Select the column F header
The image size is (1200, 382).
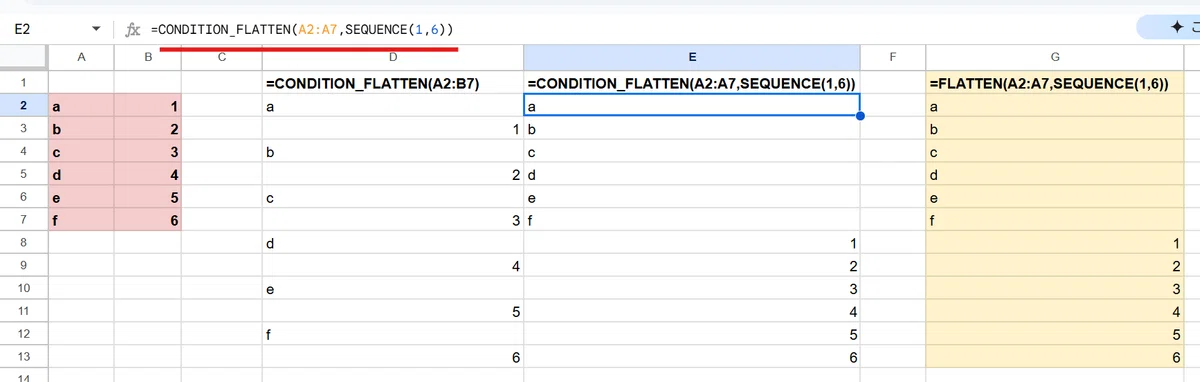(x=893, y=58)
